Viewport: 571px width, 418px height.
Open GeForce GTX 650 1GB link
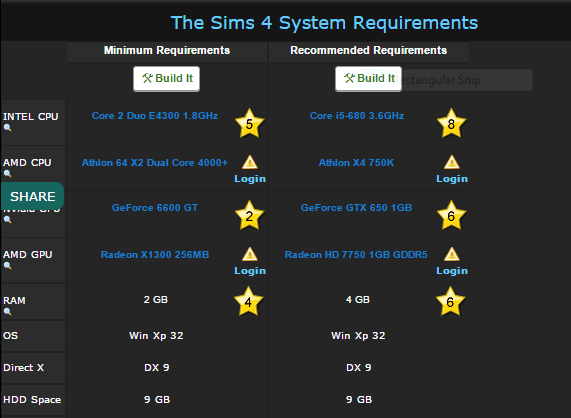(357, 208)
